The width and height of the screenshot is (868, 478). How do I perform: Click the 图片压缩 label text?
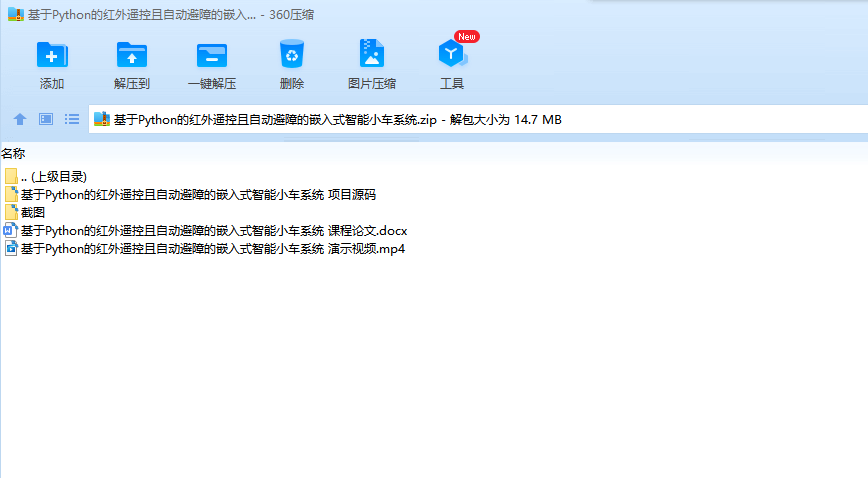pyautogui.click(x=372, y=84)
